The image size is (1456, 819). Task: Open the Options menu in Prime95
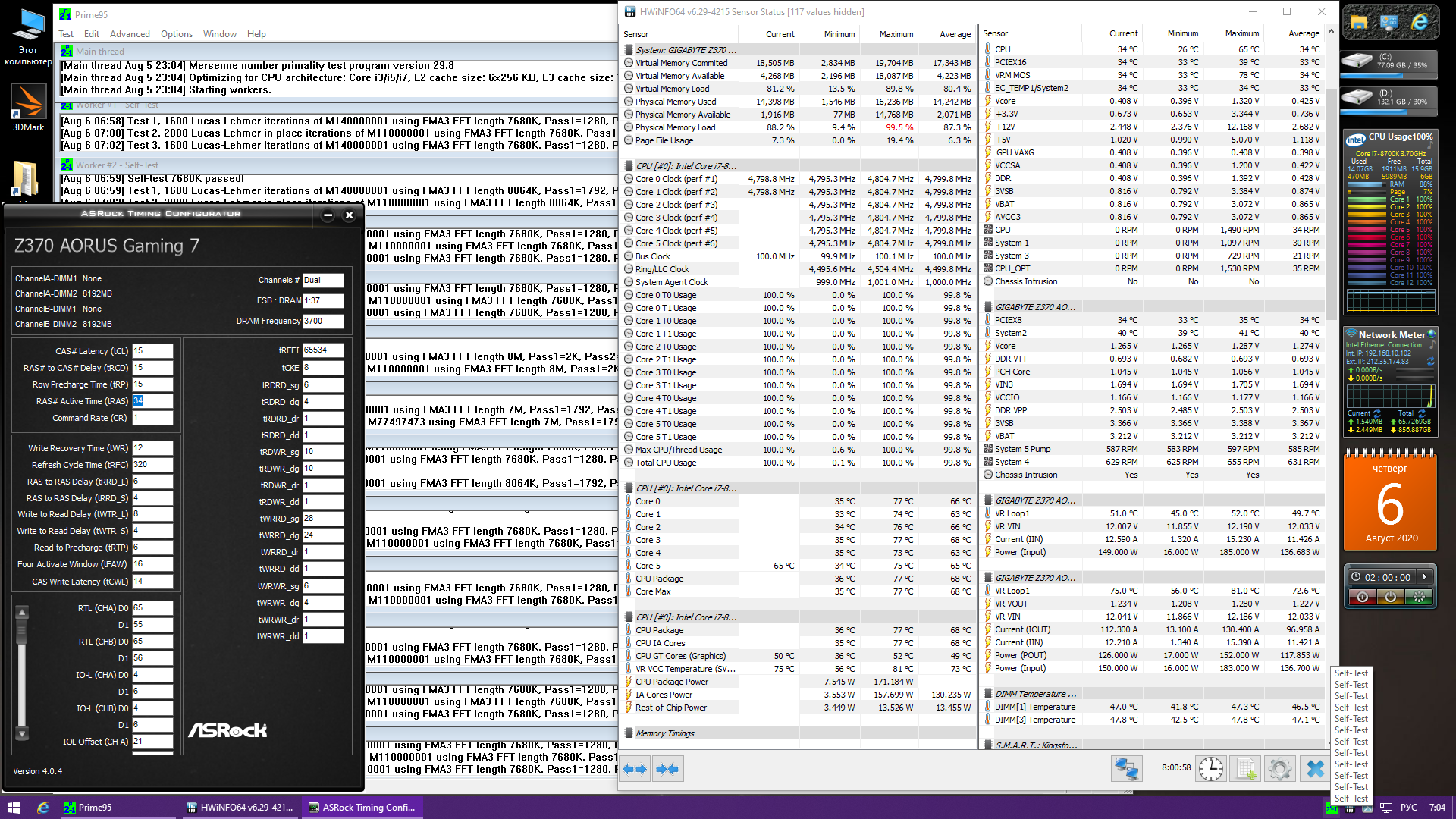(176, 34)
